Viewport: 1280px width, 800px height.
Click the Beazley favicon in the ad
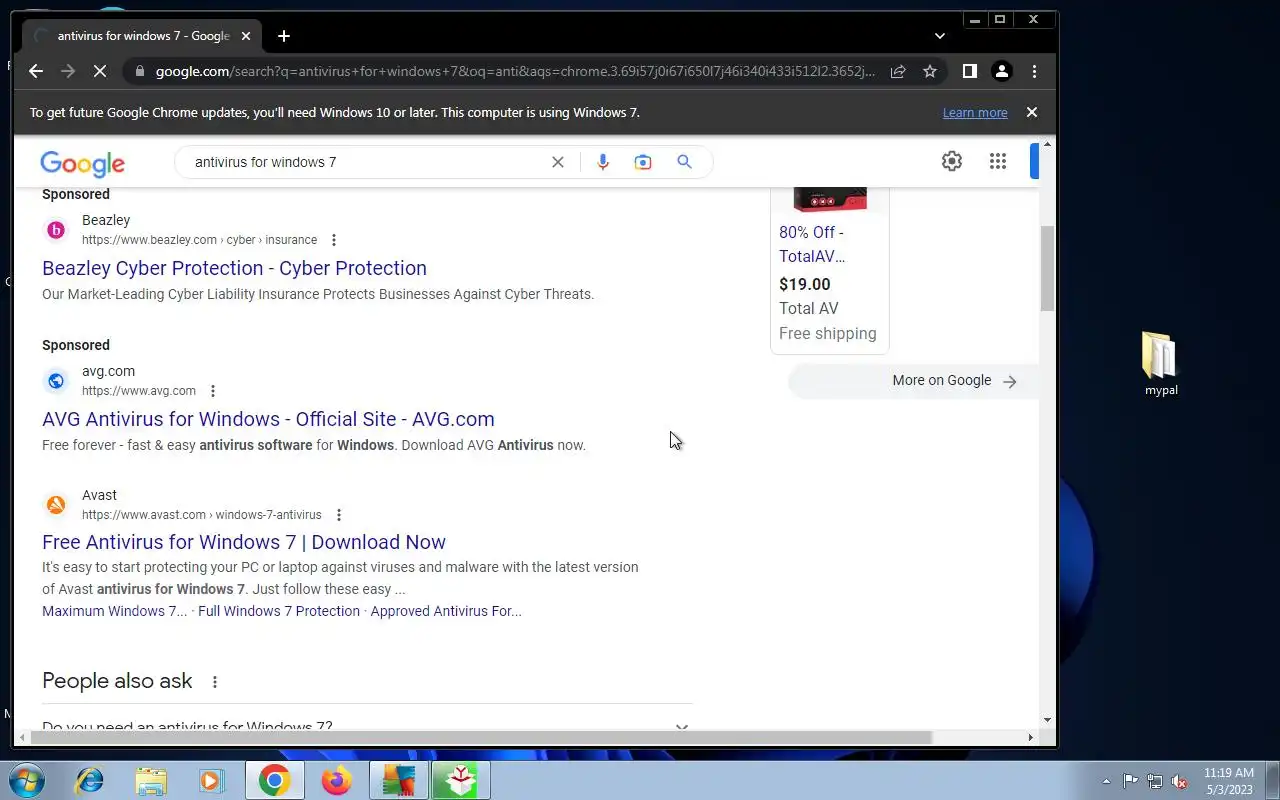(56, 230)
